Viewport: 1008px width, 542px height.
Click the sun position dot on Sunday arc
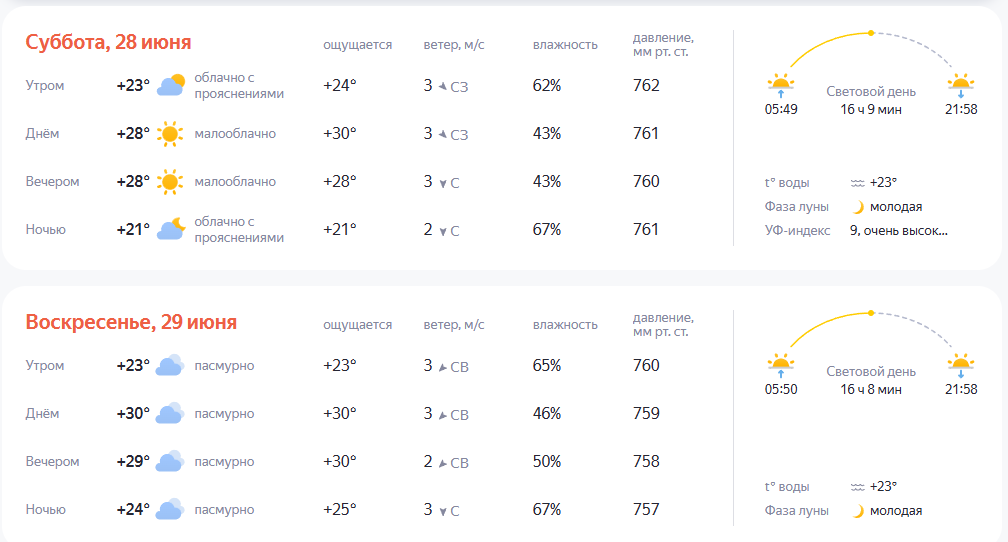click(870, 313)
